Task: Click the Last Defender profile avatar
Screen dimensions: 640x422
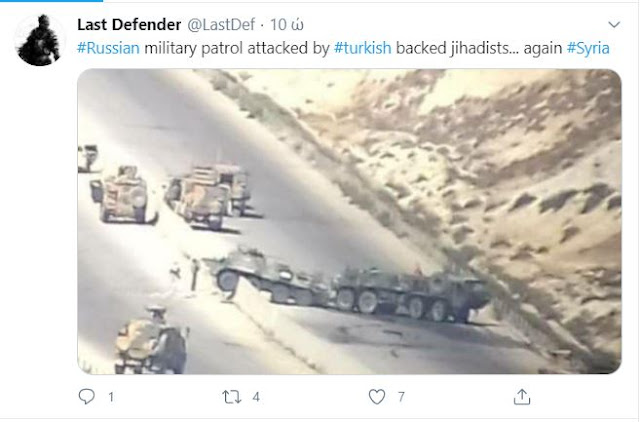Action: 40,40
